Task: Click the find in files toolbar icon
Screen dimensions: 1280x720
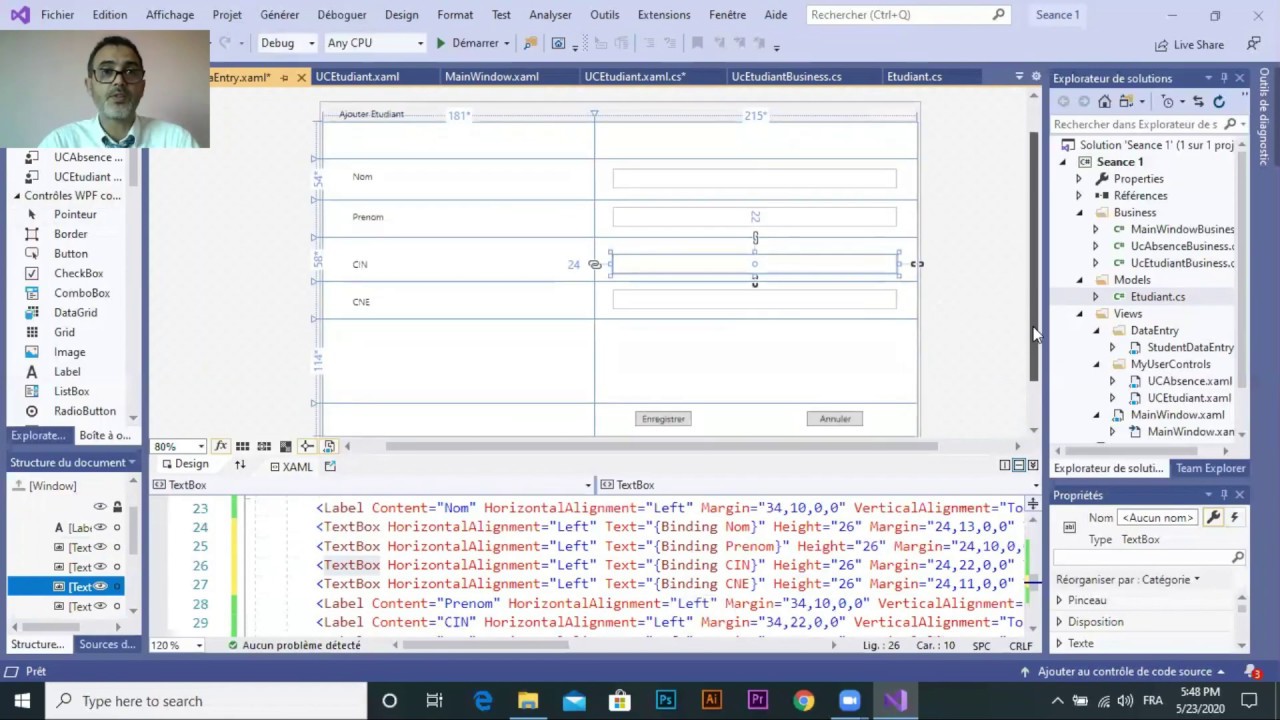Action: click(530, 43)
